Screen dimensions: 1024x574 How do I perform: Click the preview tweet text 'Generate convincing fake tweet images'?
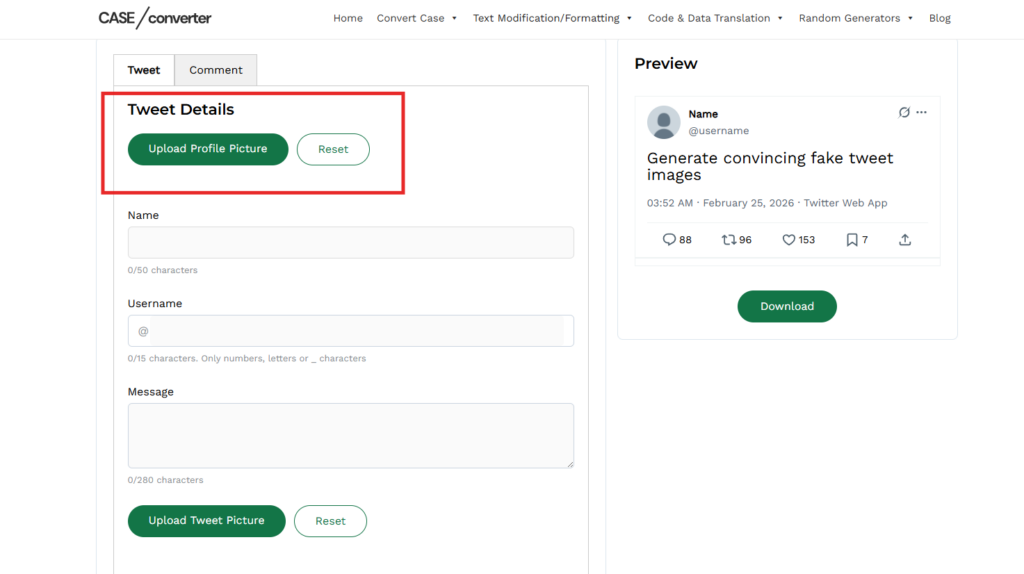[770, 167]
